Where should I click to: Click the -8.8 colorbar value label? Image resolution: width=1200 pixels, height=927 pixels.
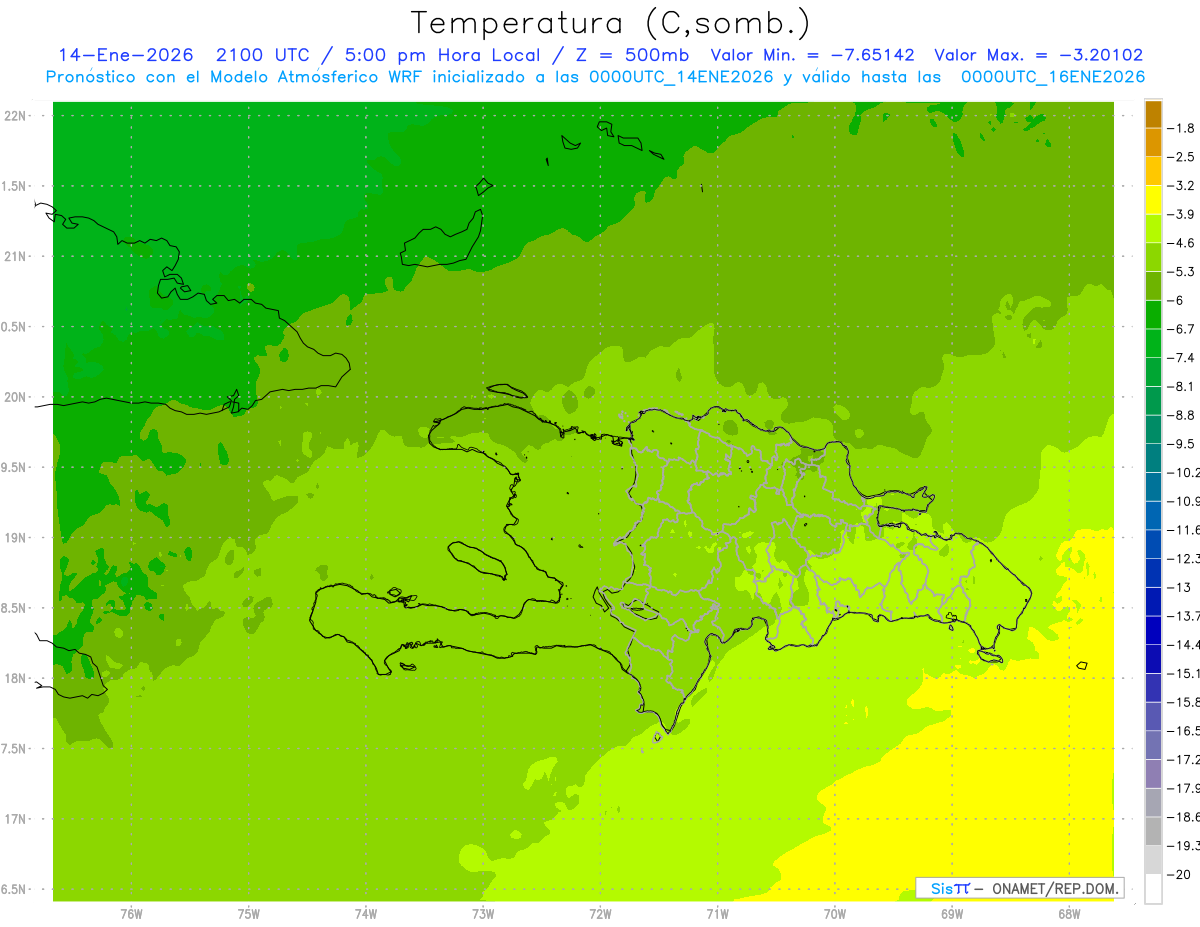(x=1183, y=415)
